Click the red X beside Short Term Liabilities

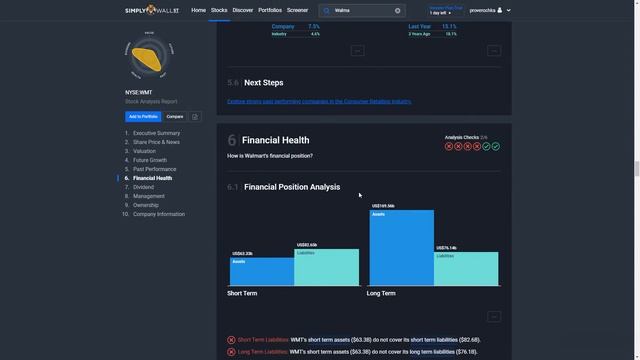pos(231,340)
